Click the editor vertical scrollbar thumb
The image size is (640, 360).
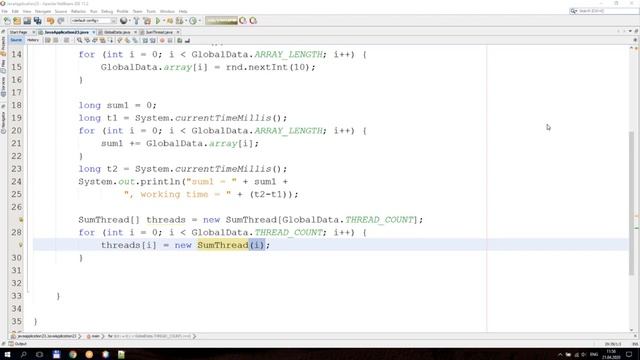pos(631,203)
